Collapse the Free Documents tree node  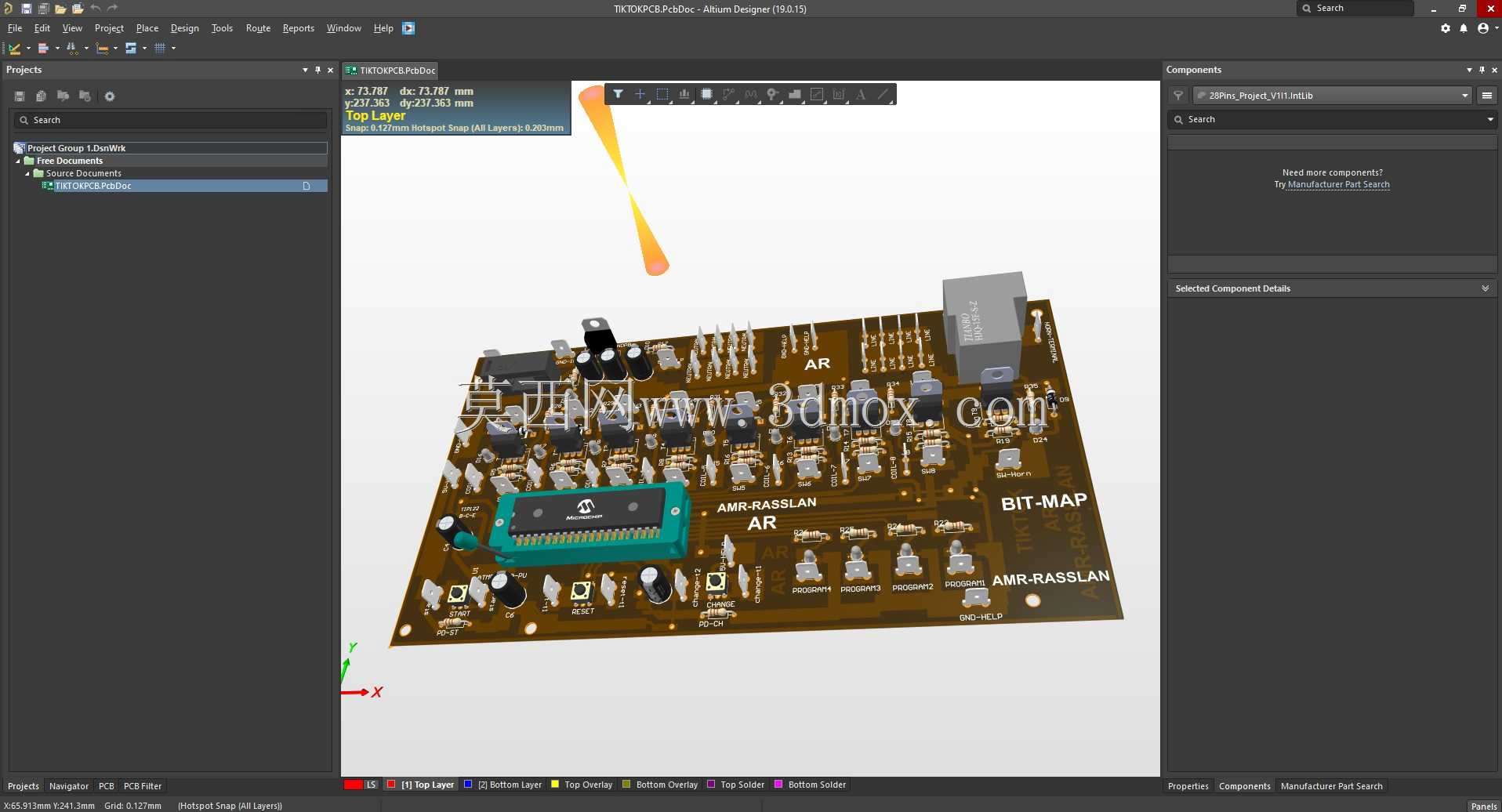(x=18, y=161)
